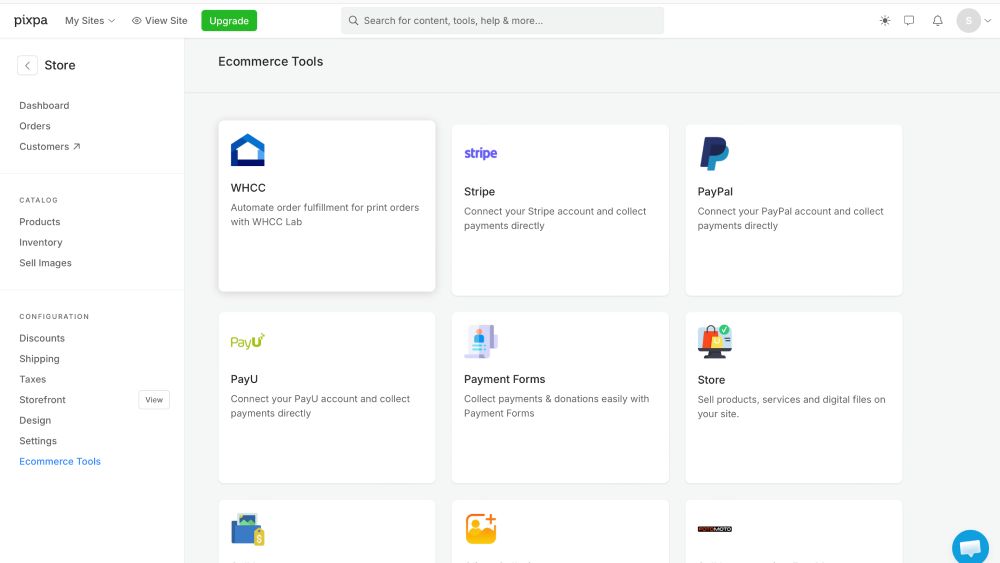
Task: Open Orders in the sidebar
Action: pos(34,126)
